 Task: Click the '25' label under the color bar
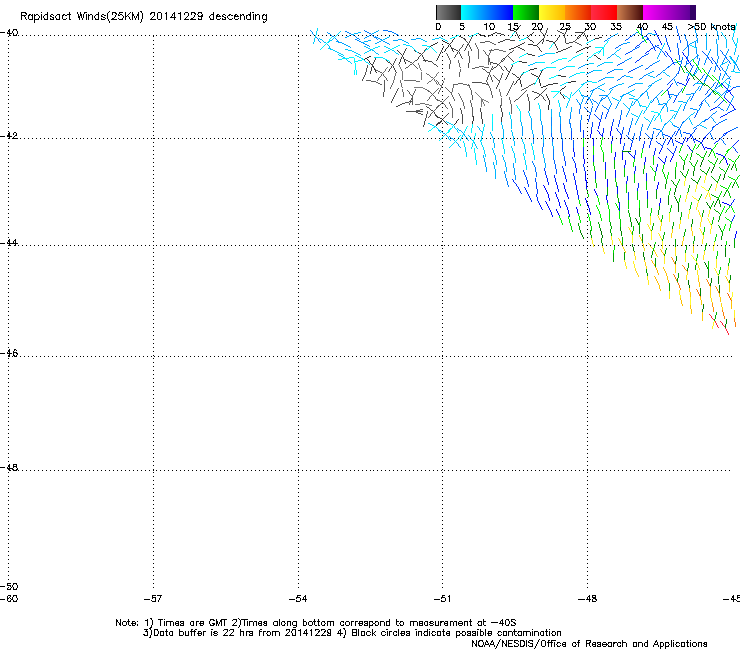click(x=565, y=26)
